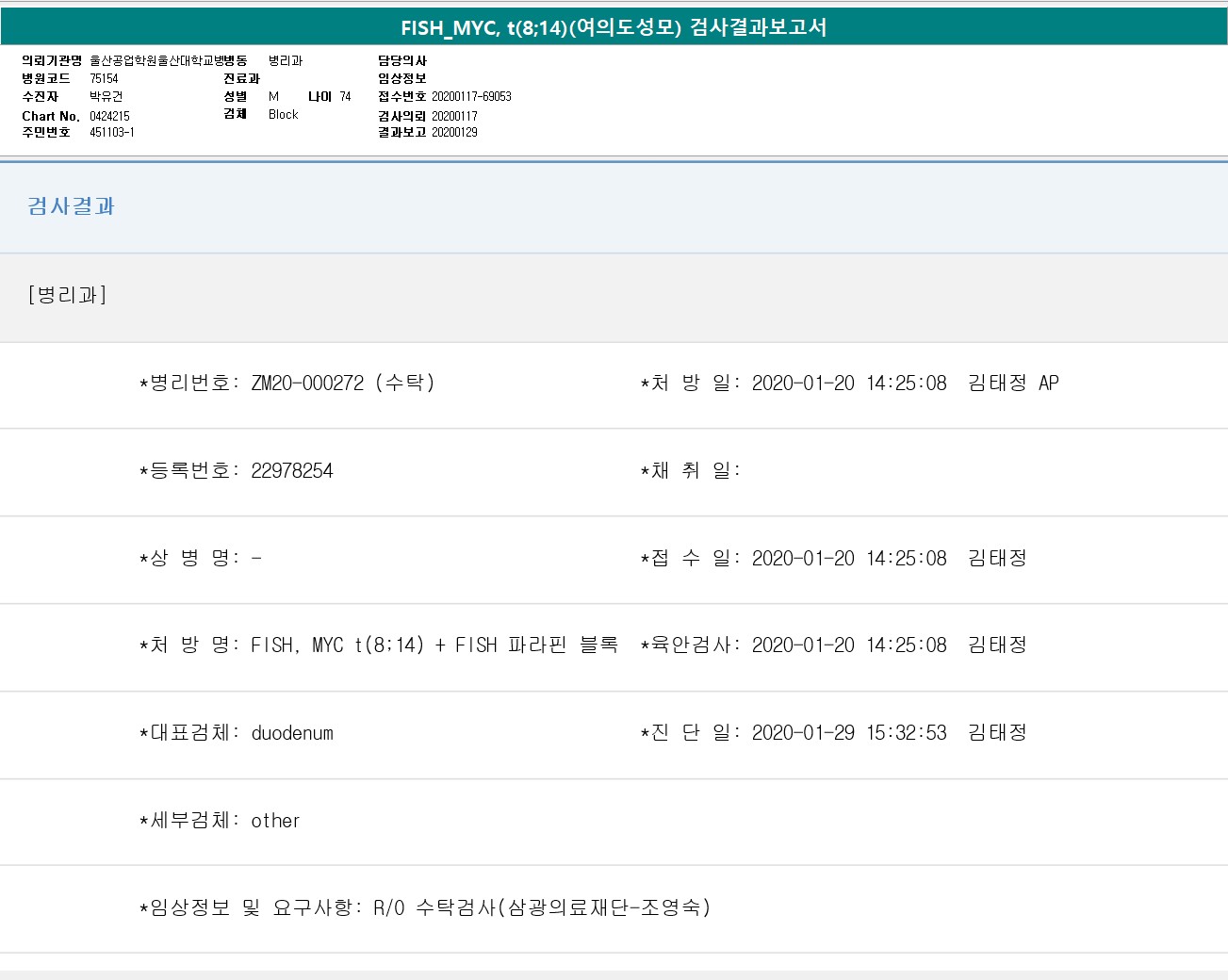Click the 접수번호 20200117-69053 value
The height and width of the screenshot is (980, 1228).
point(471,96)
